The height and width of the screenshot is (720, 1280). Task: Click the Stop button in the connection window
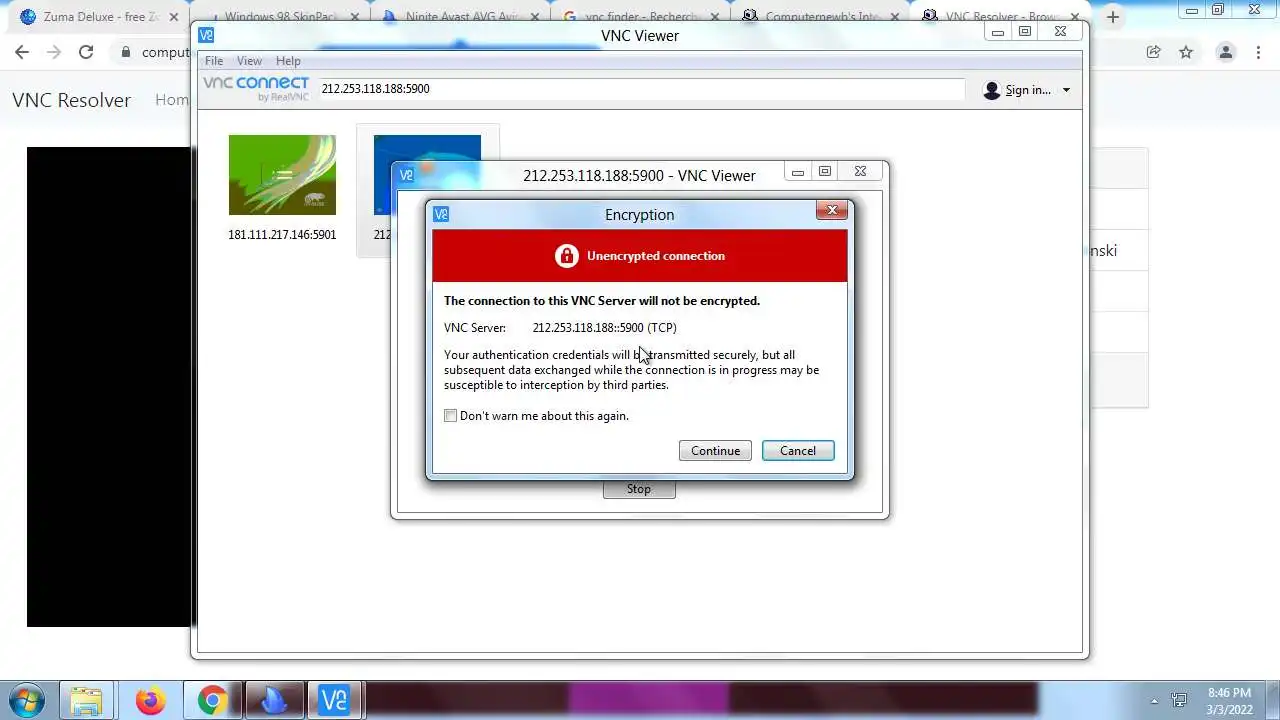click(x=639, y=489)
